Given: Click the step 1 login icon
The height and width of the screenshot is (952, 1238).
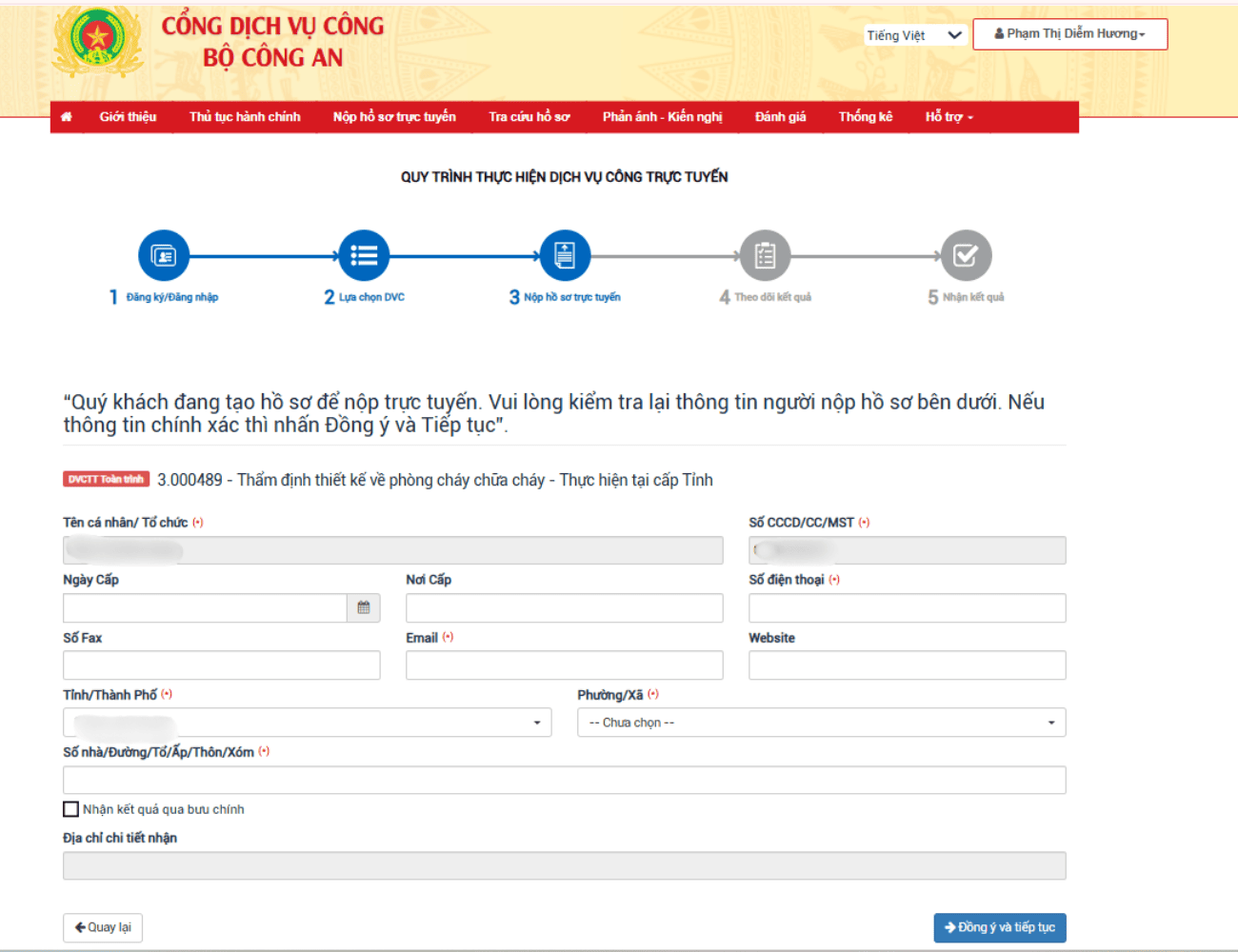Looking at the screenshot, I should (164, 256).
